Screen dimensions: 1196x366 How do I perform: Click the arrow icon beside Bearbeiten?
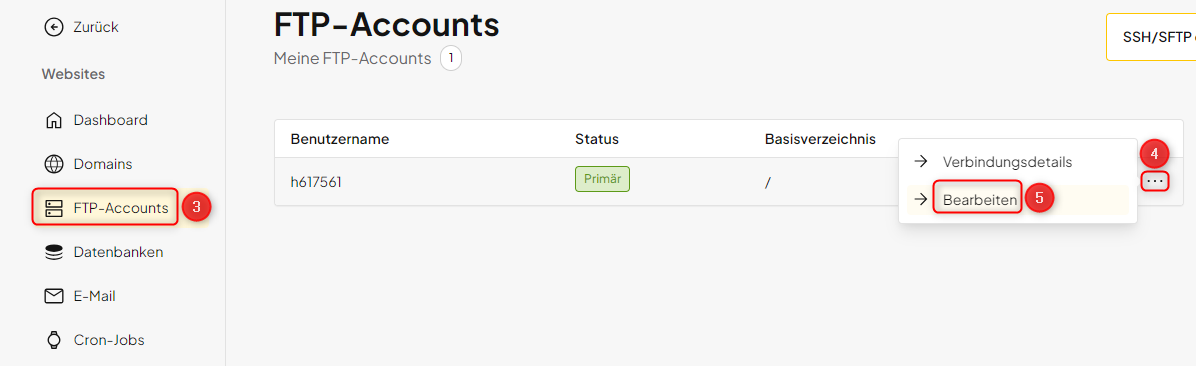point(921,200)
